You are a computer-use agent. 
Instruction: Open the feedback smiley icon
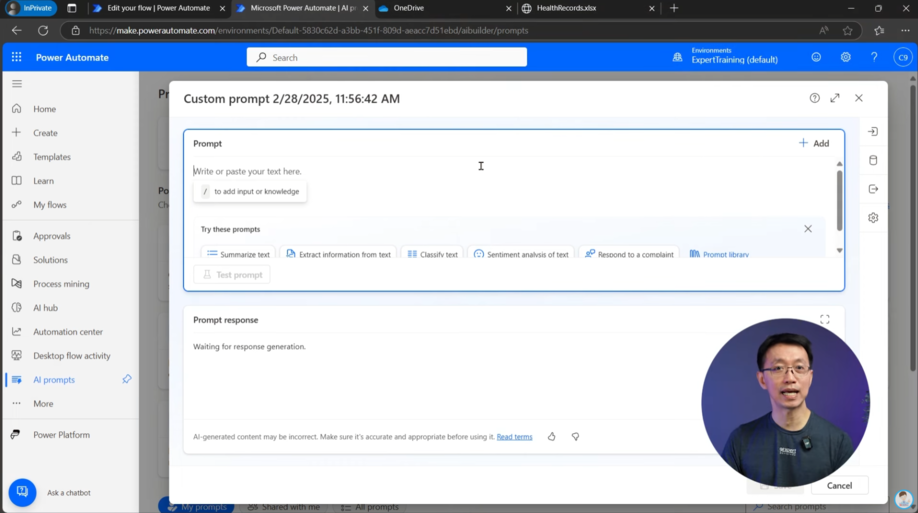coord(816,57)
